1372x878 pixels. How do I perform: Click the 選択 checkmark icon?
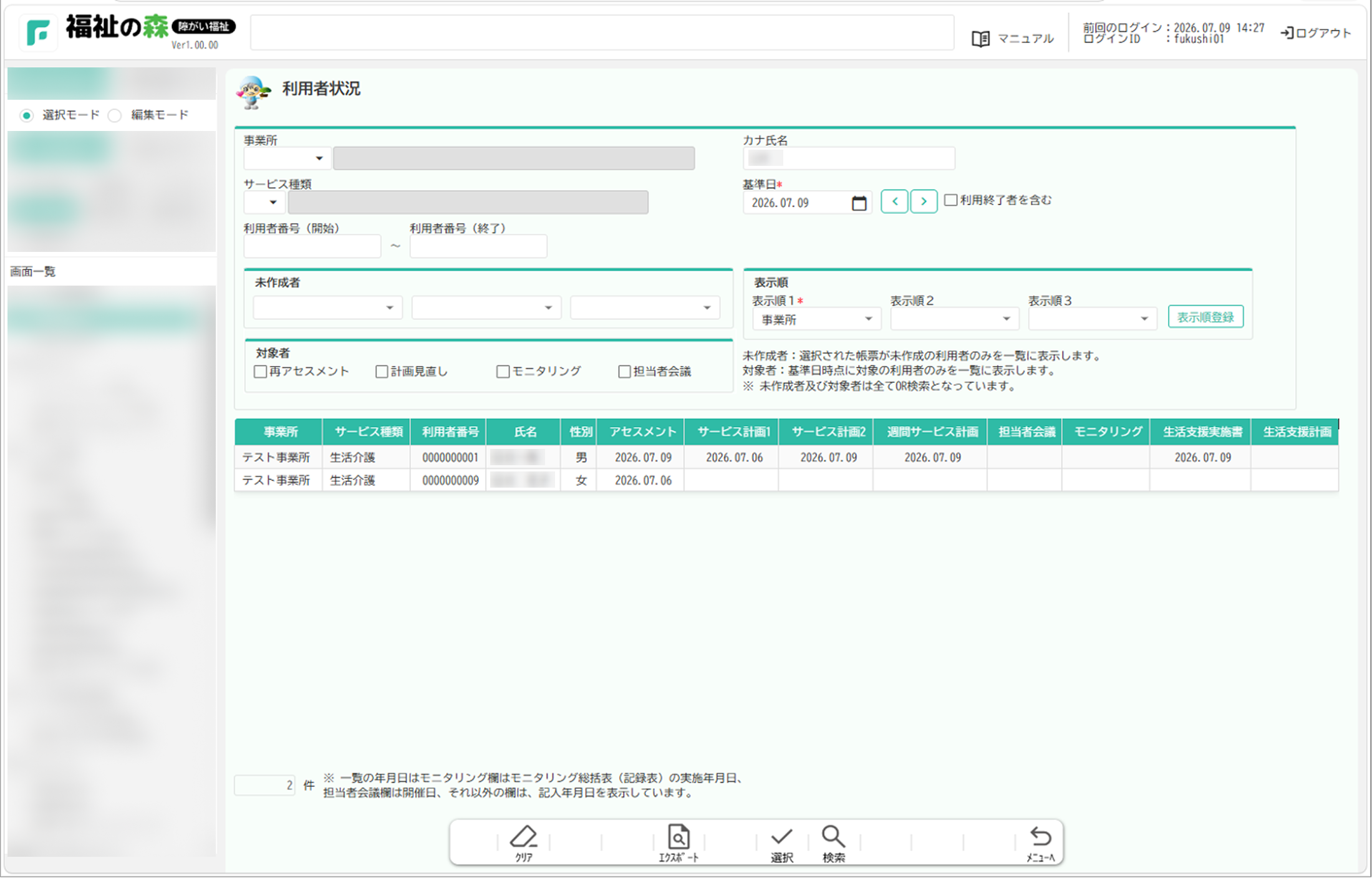(781, 836)
